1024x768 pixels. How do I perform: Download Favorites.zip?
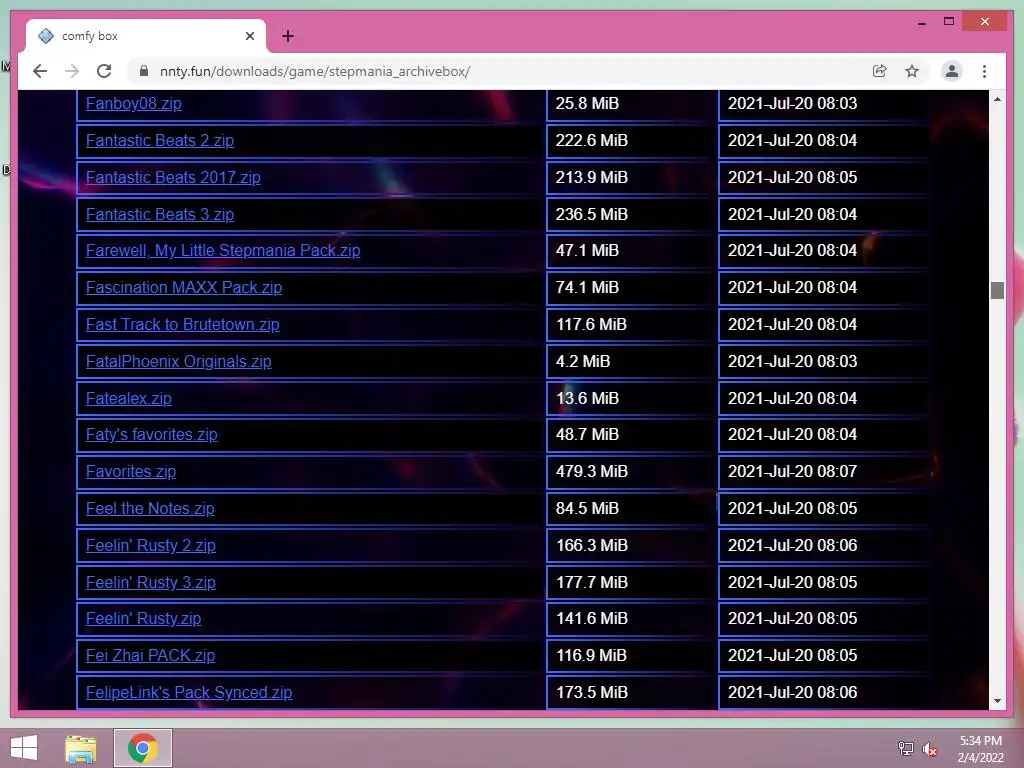[131, 472]
